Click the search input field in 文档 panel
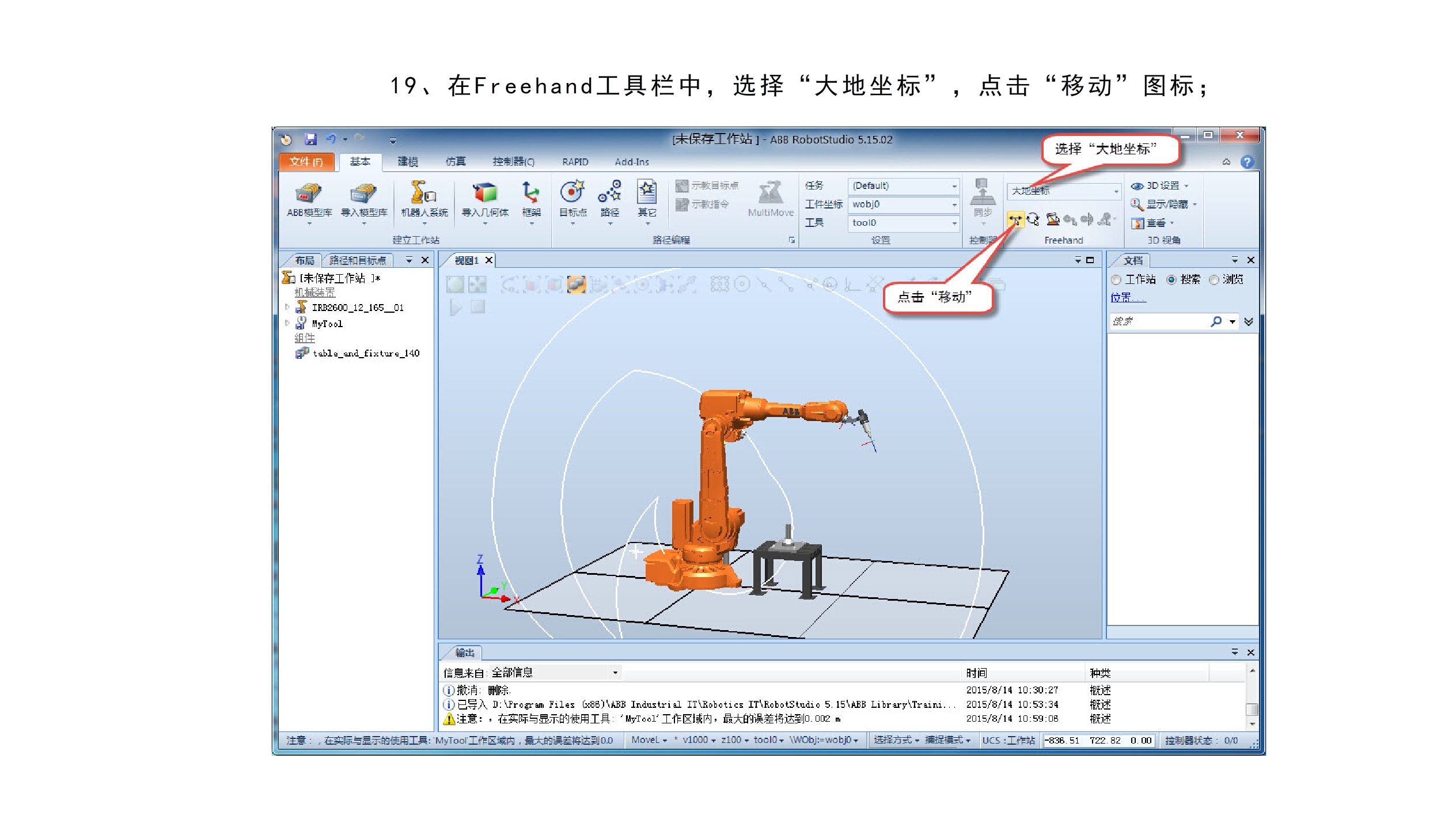The height and width of the screenshot is (819, 1456). (1158, 321)
